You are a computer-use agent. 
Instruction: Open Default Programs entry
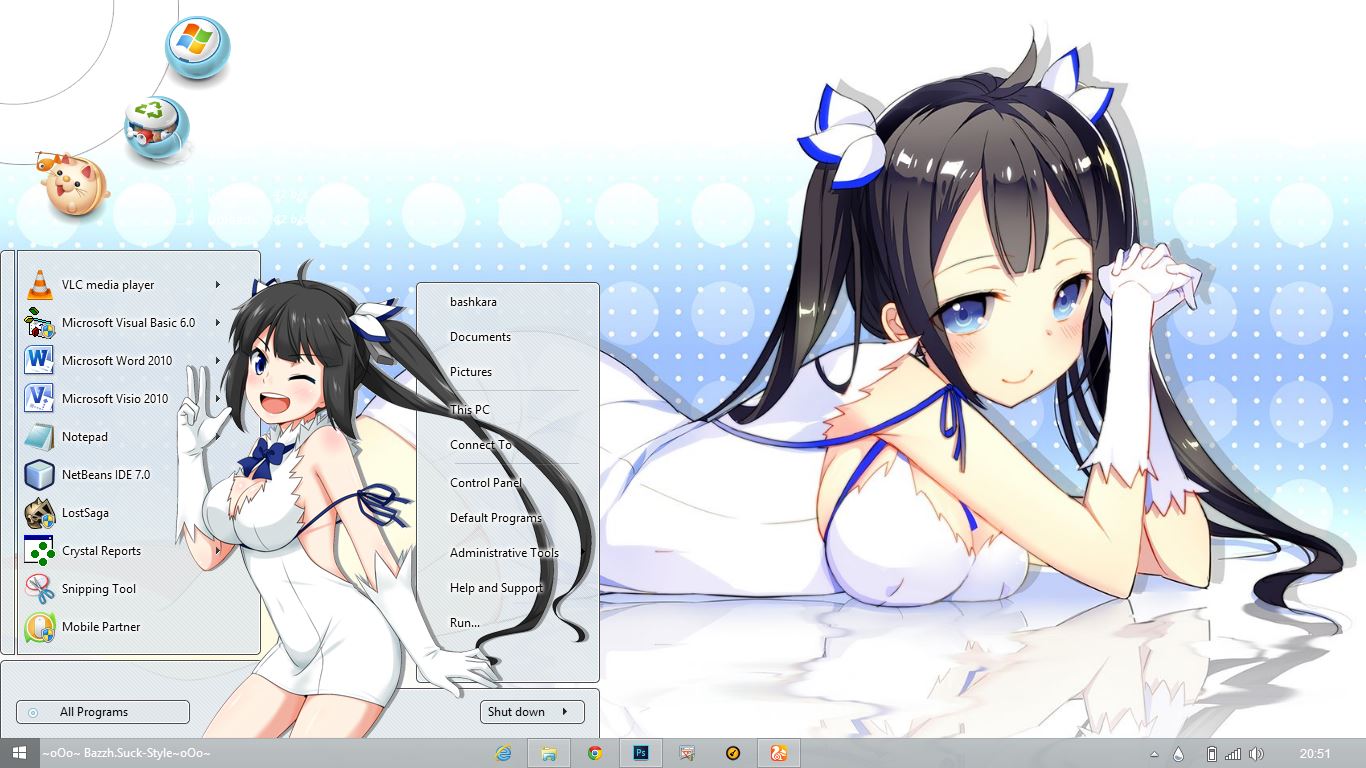[x=496, y=518]
